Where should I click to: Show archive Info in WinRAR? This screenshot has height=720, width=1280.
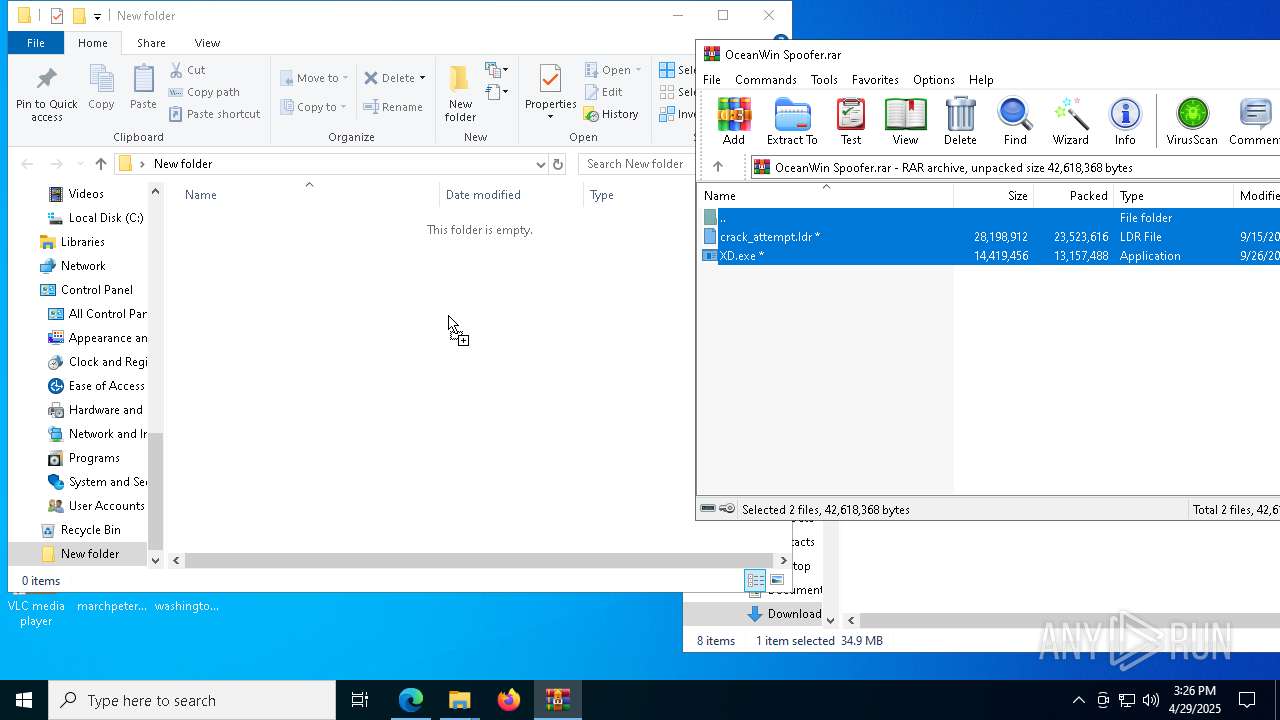(1125, 121)
